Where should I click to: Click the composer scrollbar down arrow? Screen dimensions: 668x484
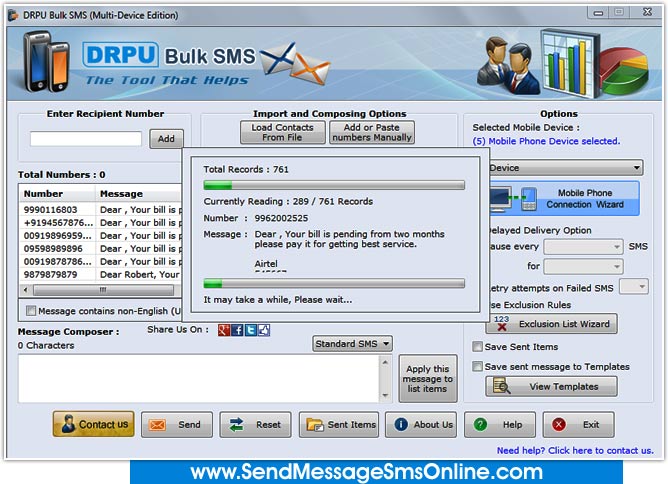coord(385,395)
